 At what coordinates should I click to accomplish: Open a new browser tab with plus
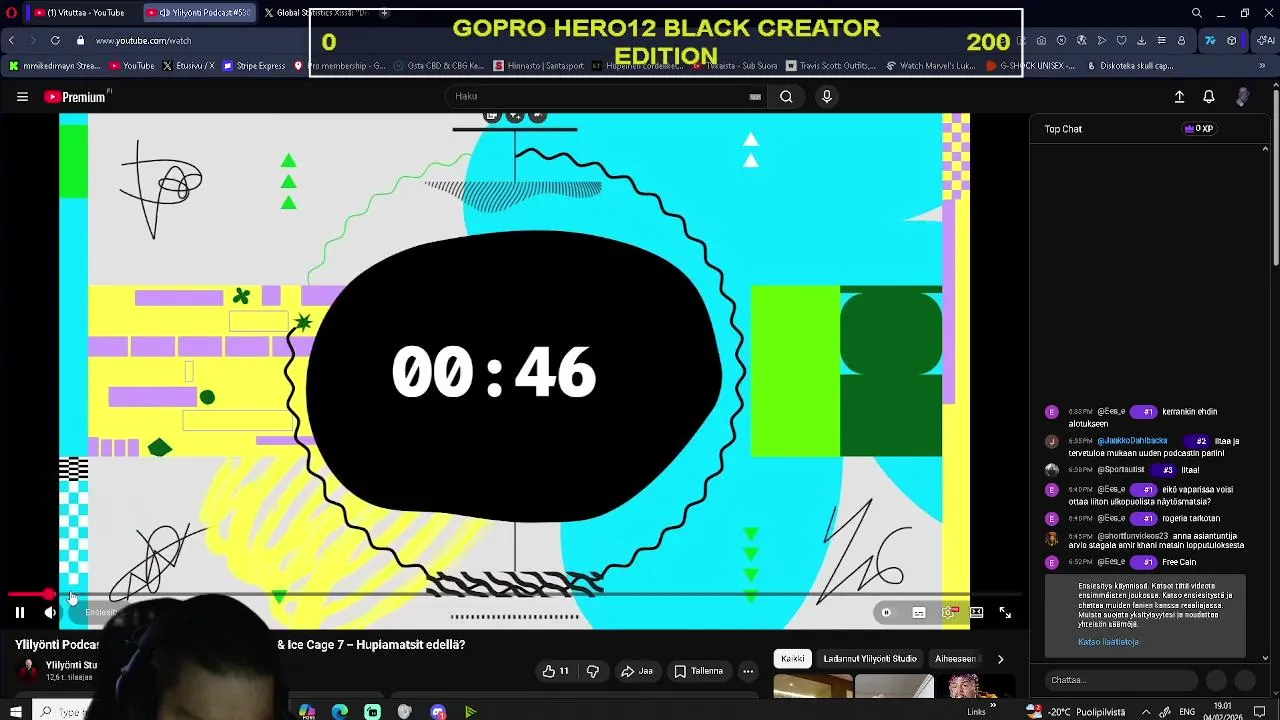[x=384, y=13]
